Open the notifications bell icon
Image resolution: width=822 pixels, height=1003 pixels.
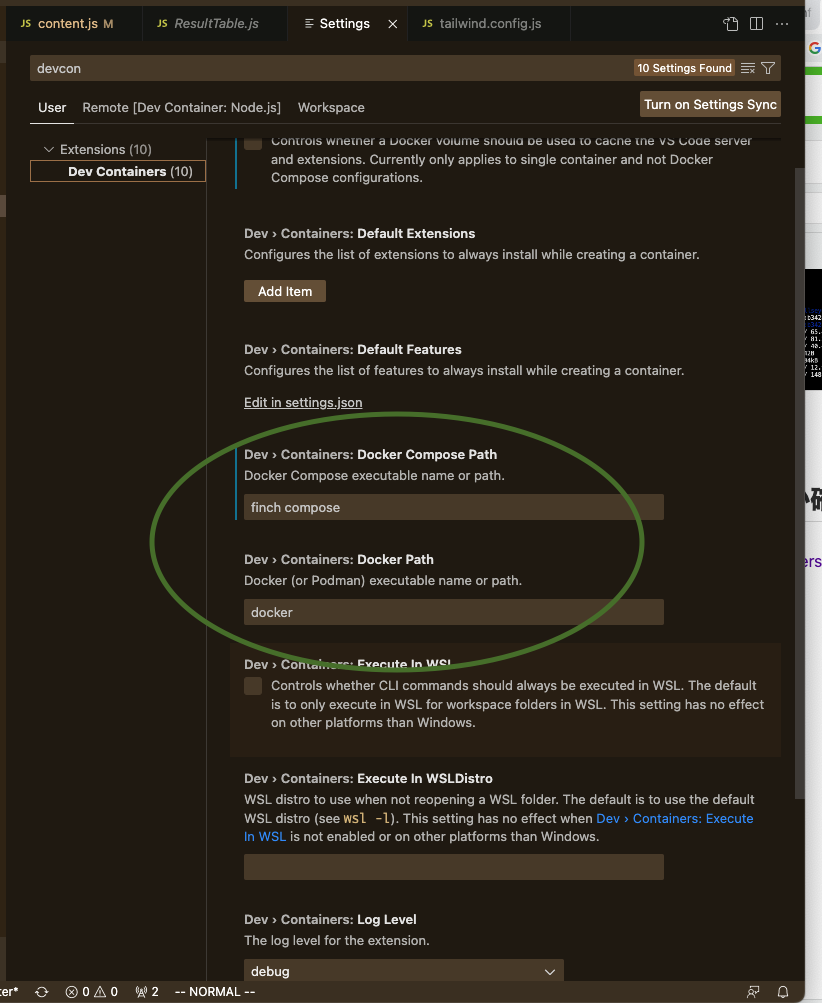[782, 991]
